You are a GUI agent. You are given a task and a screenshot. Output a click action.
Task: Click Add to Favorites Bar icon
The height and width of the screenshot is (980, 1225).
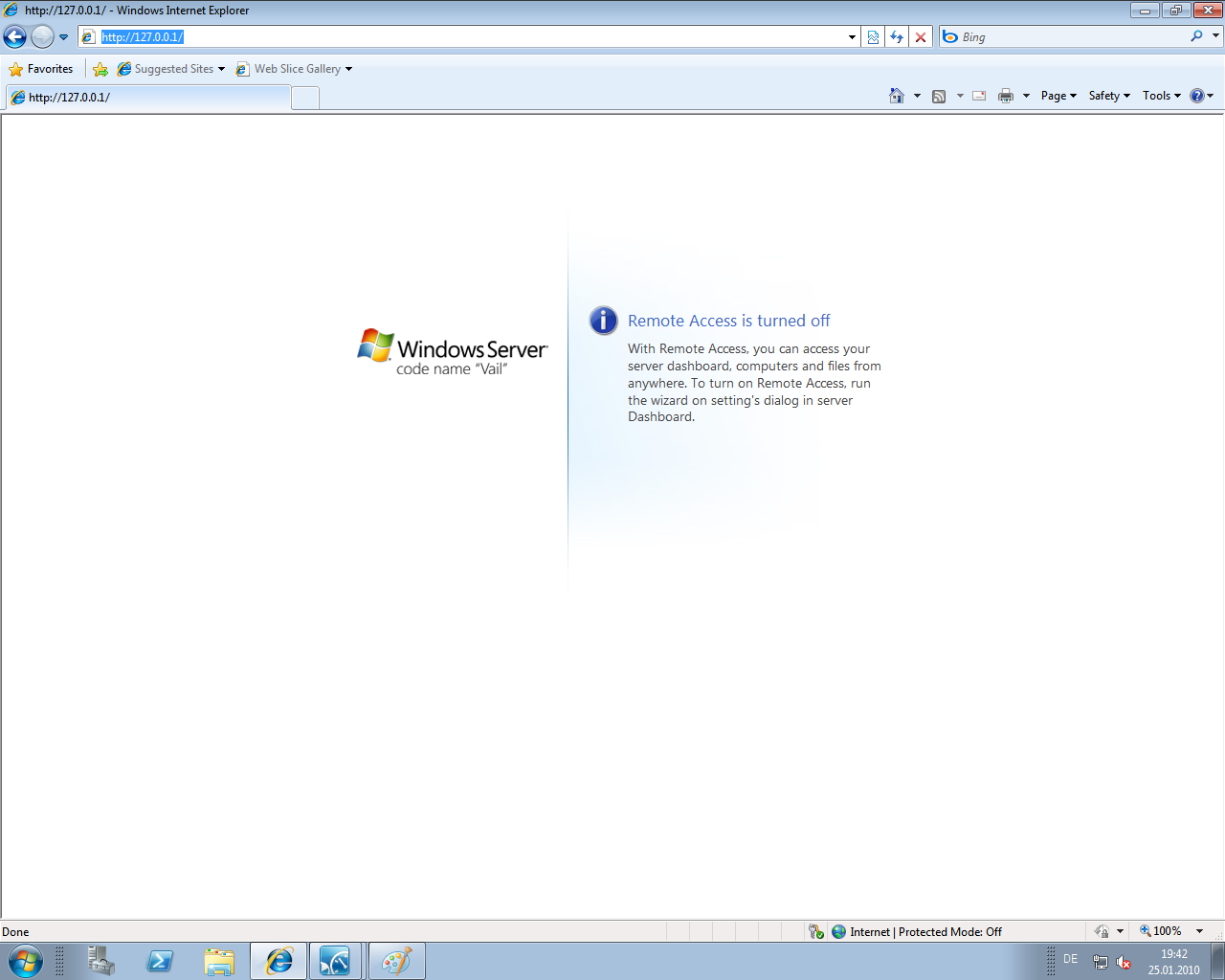point(100,69)
